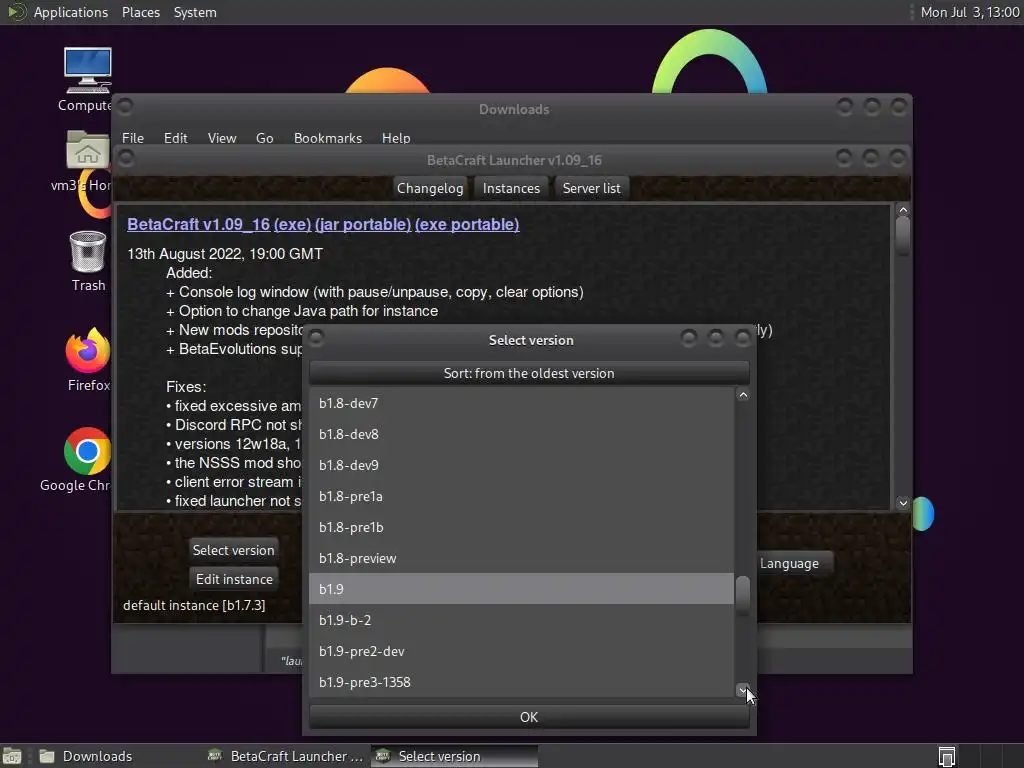Click the clock showing Mon Jul 3, 13:00
This screenshot has height=768, width=1024.
pos(969,12)
